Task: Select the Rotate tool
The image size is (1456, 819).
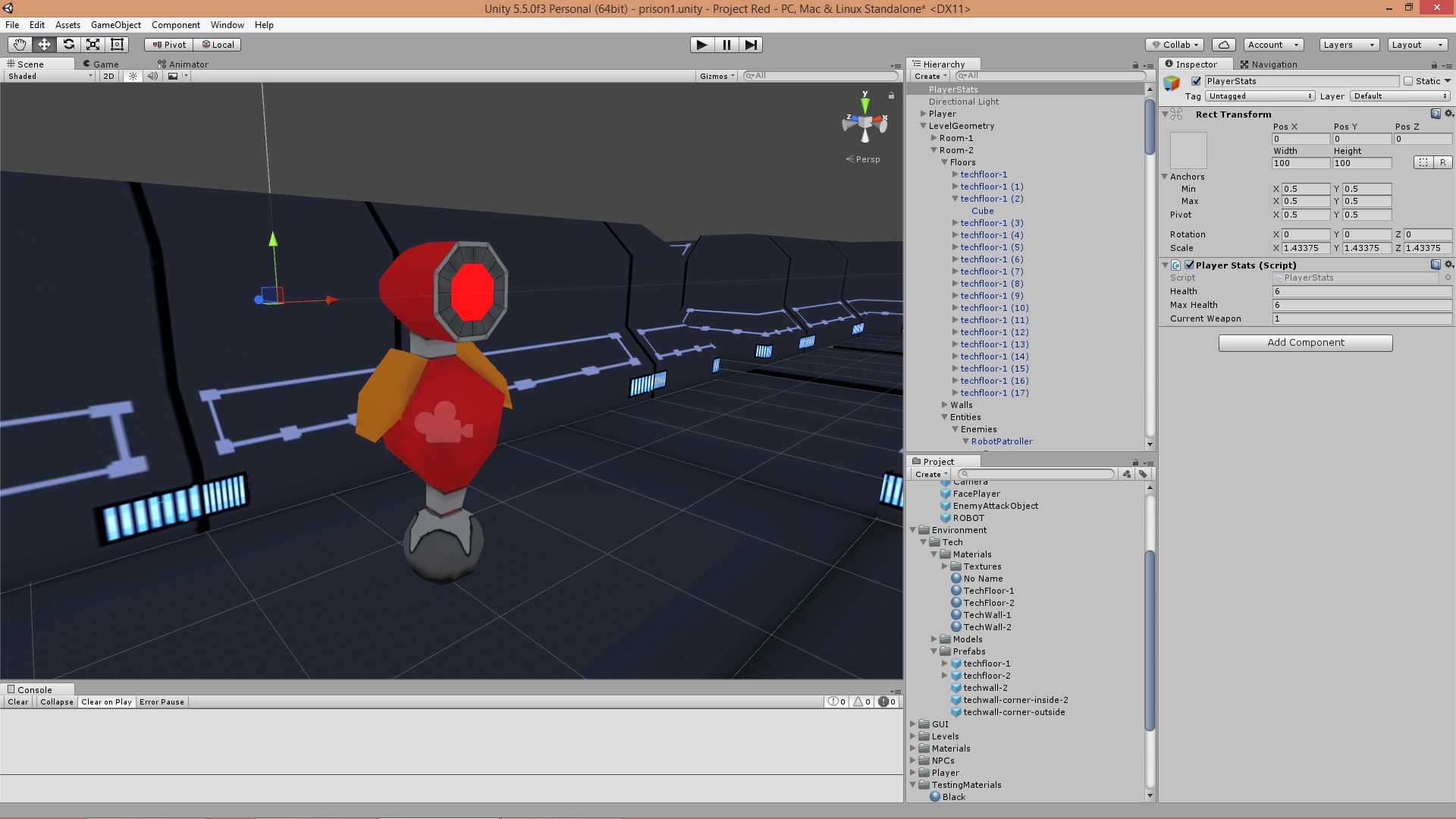Action: pos(68,45)
